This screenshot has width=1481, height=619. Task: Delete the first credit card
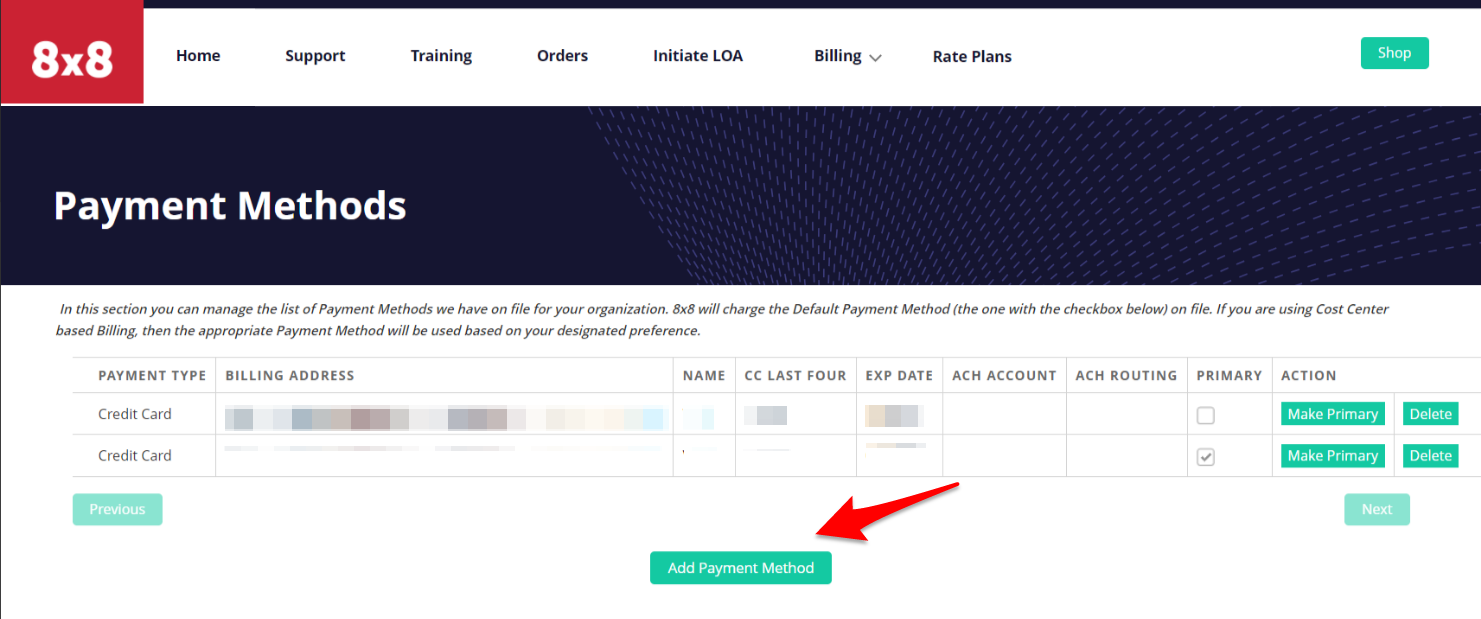click(x=1430, y=414)
